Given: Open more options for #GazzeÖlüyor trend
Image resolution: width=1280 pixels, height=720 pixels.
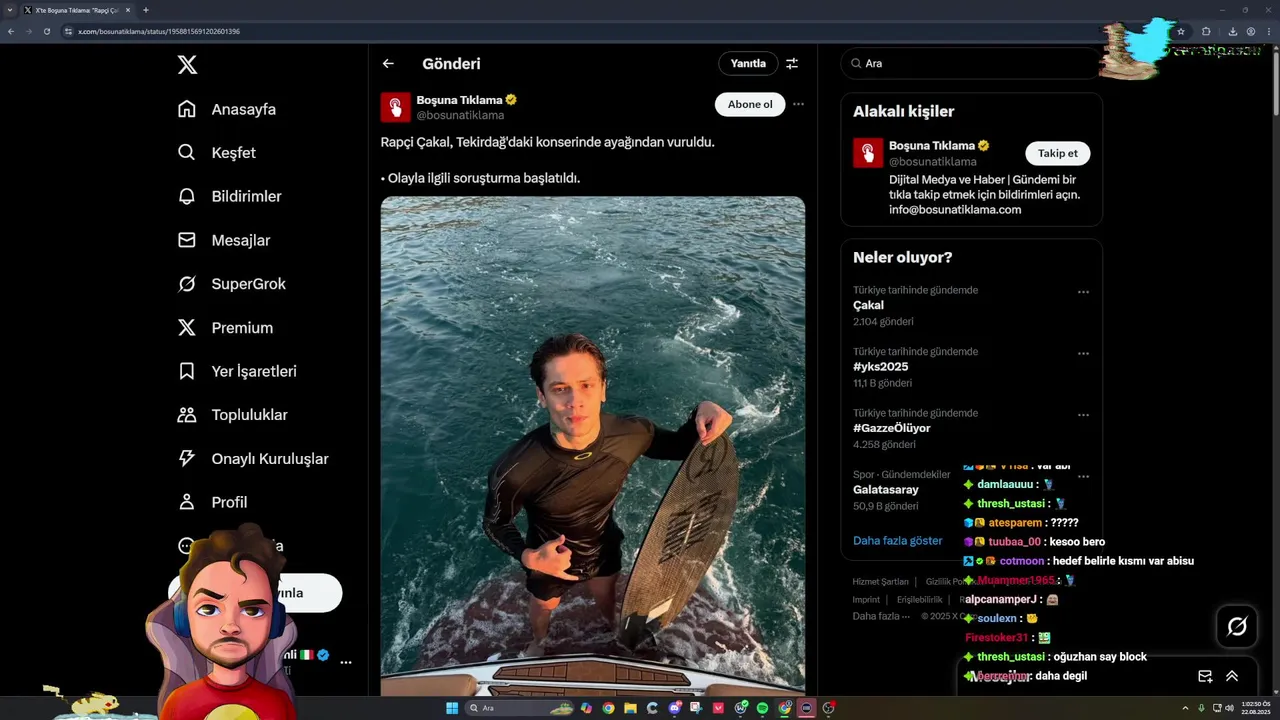Looking at the screenshot, I should coord(1083,414).
